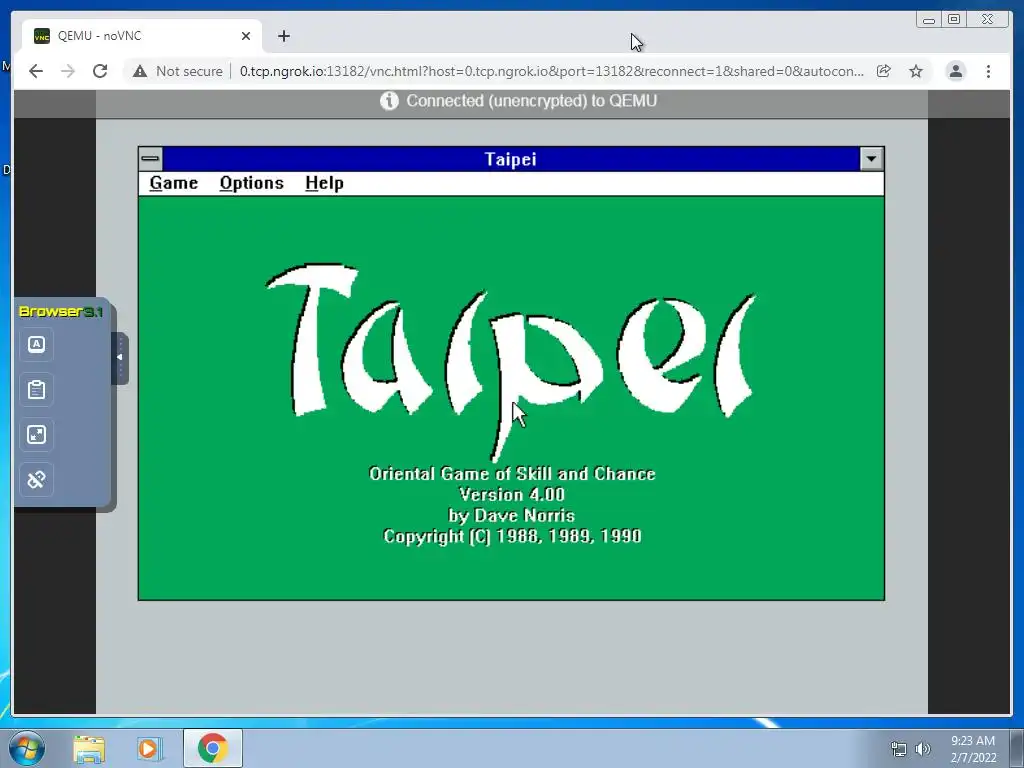Open Windows Media Player from the taskbar

149,749
